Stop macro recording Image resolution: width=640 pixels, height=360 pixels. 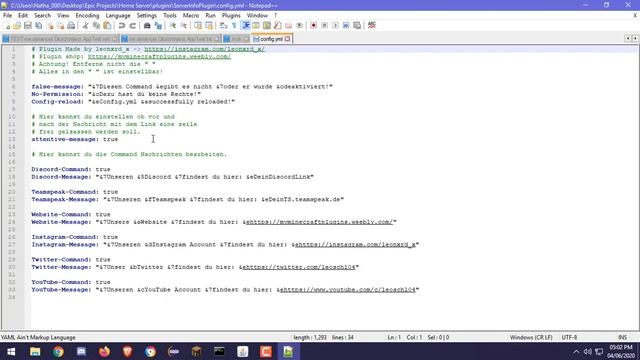324,25
